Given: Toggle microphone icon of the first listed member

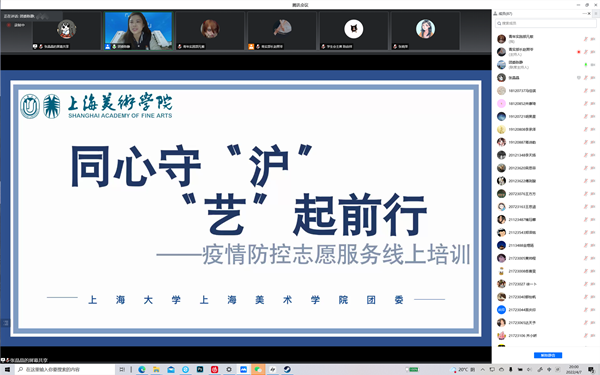Looking at the screenshot, I should tap(585, 39).
